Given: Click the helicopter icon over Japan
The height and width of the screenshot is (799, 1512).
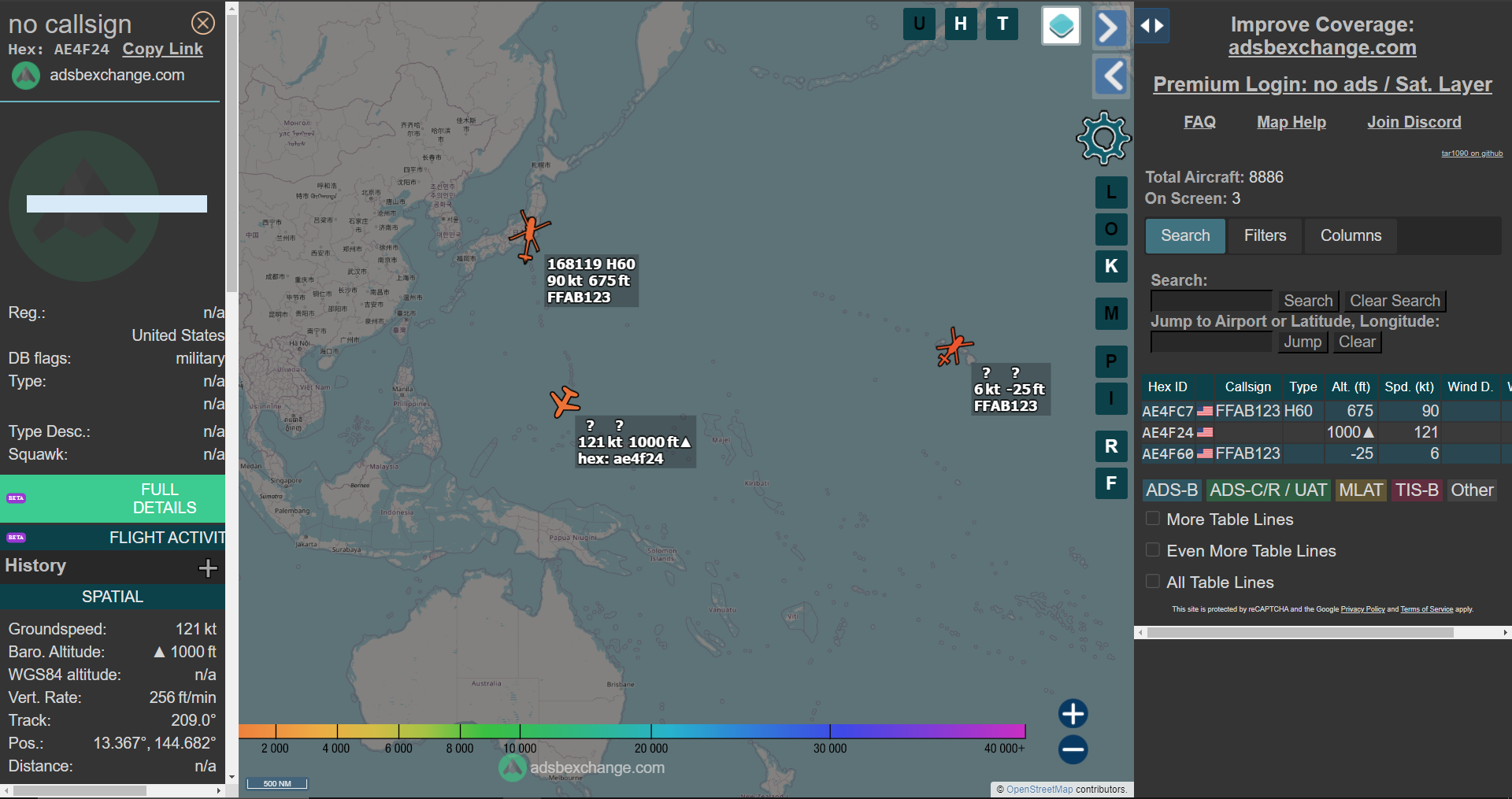Looking at the screenshot, I should click(529, 235).
